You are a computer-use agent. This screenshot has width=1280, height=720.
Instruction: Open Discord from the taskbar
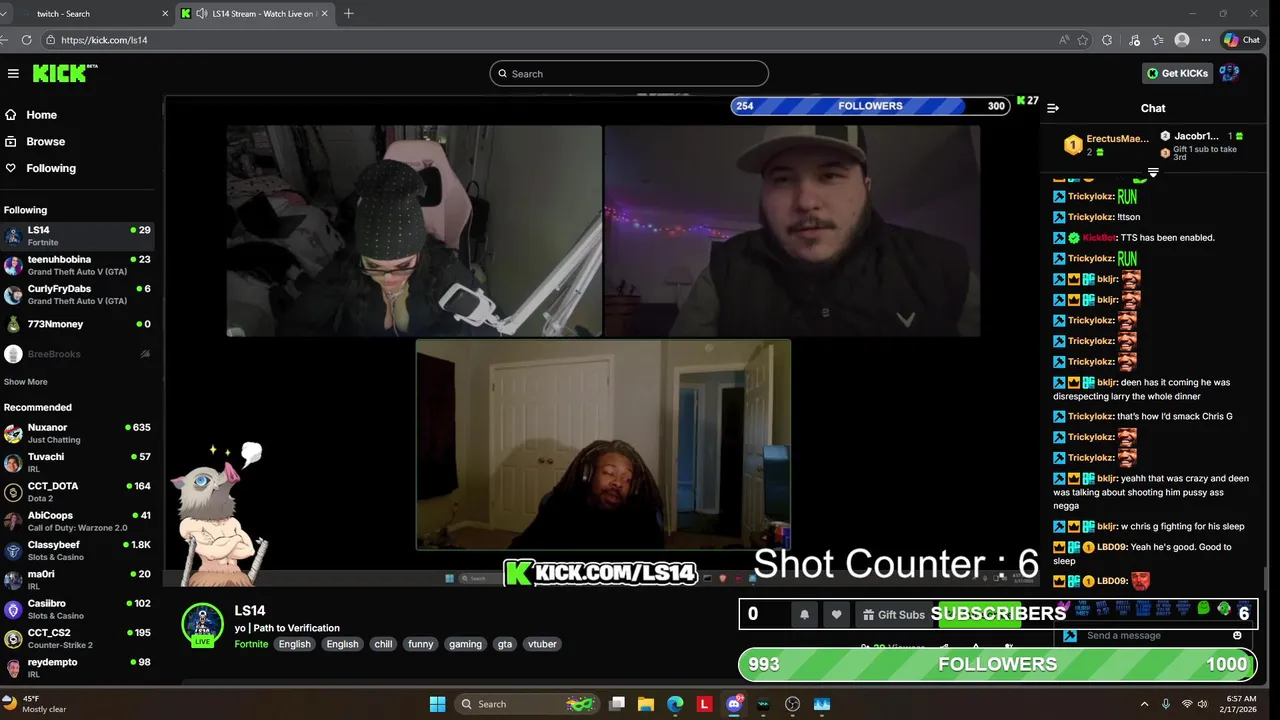734,704
